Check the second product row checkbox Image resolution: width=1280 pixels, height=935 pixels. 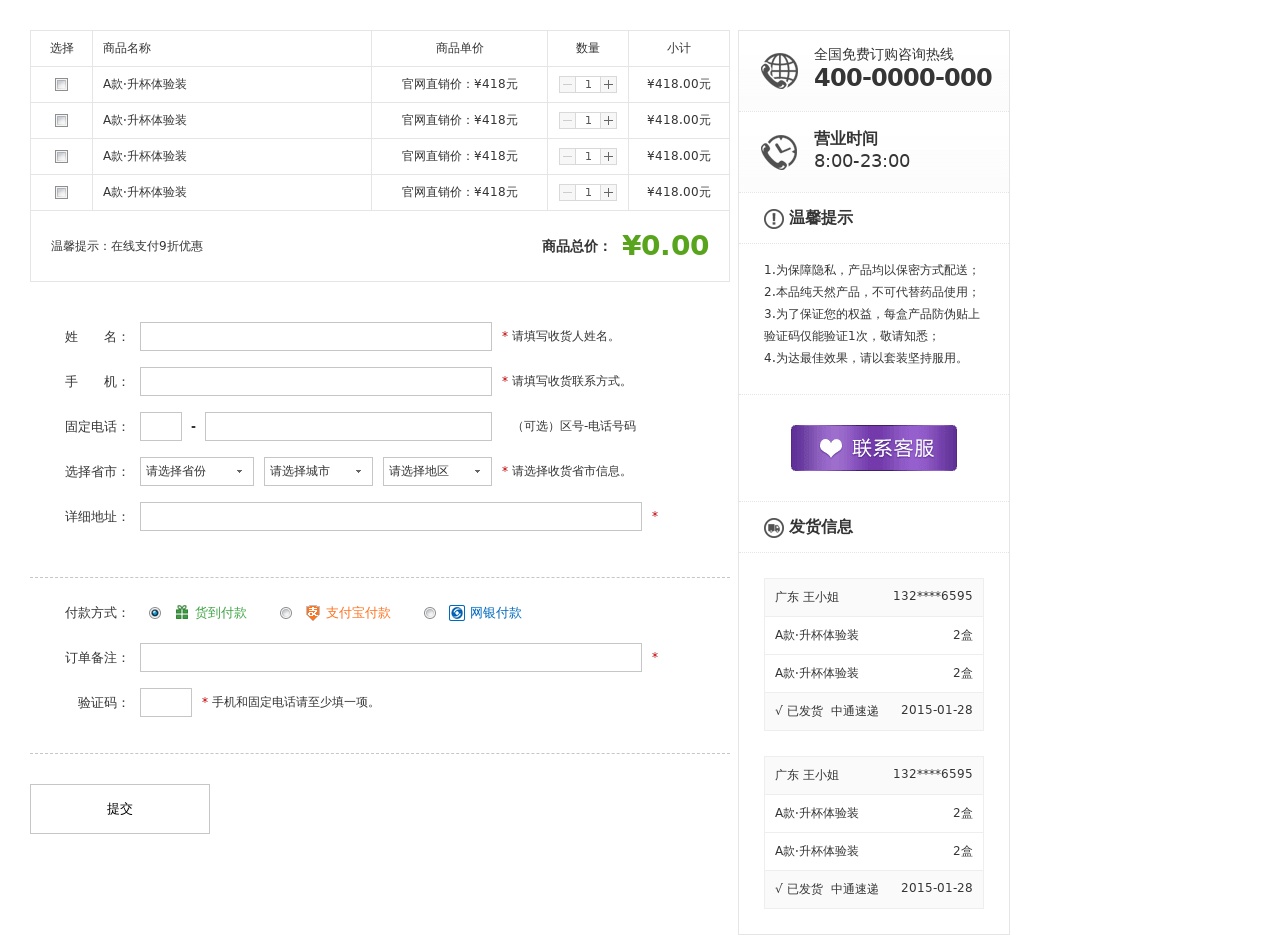click(62, 121)
